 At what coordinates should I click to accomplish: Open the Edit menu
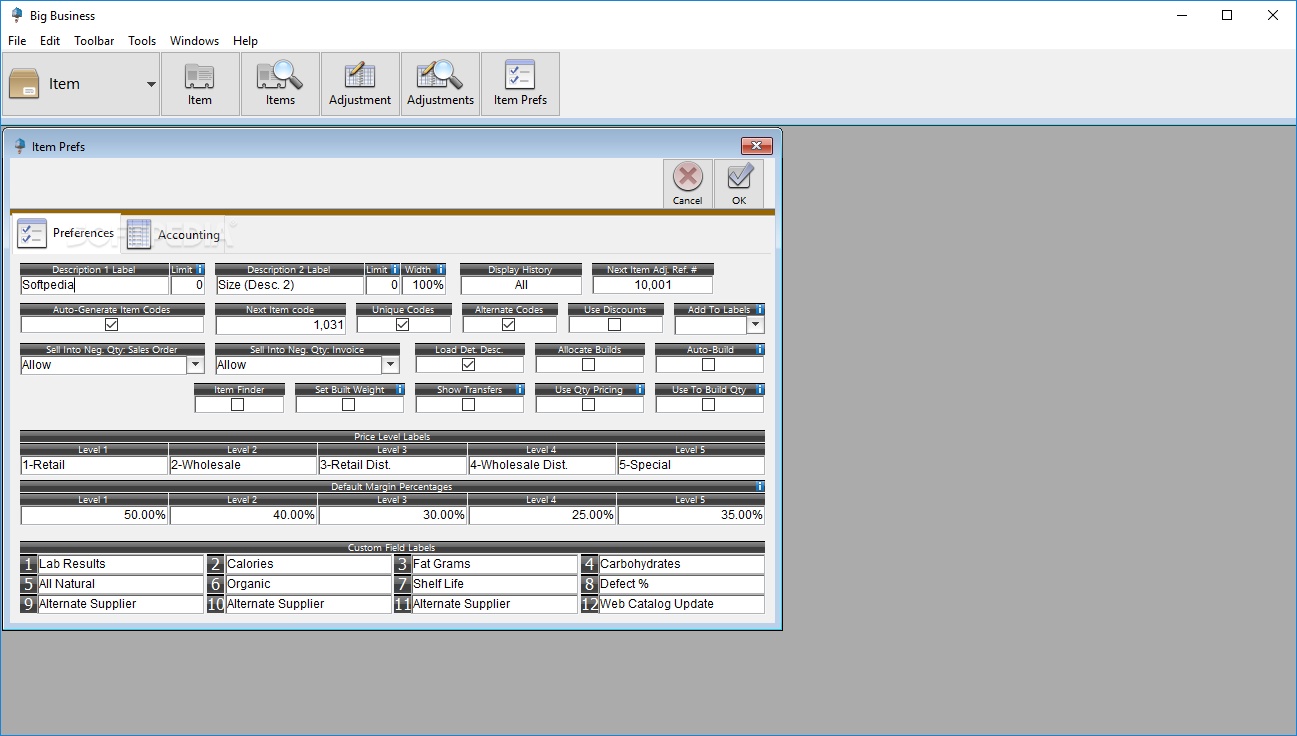tap(50, 41)
